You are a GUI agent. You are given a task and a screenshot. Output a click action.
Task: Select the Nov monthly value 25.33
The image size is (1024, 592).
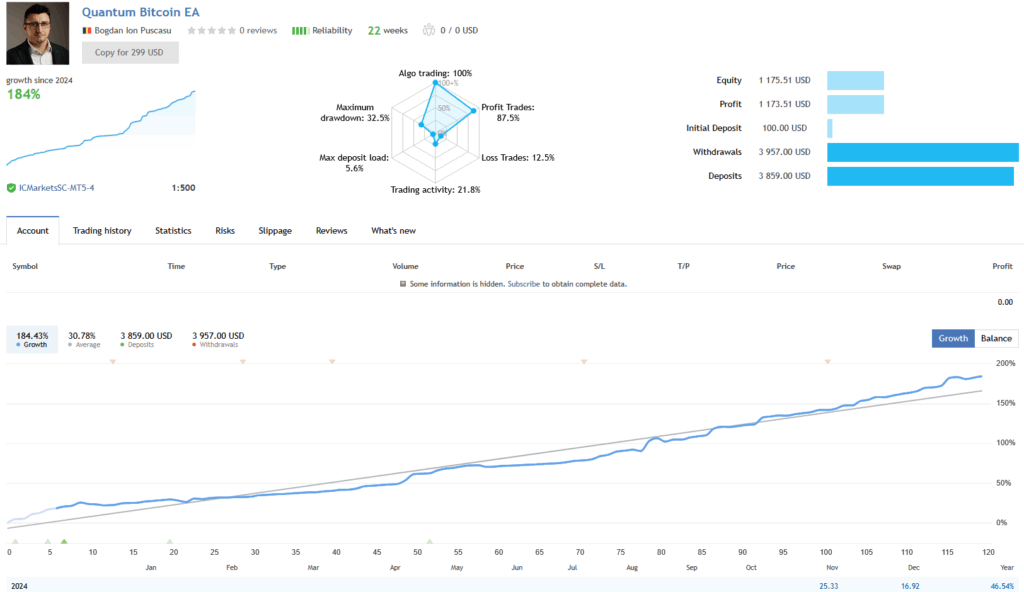point(829,586)
